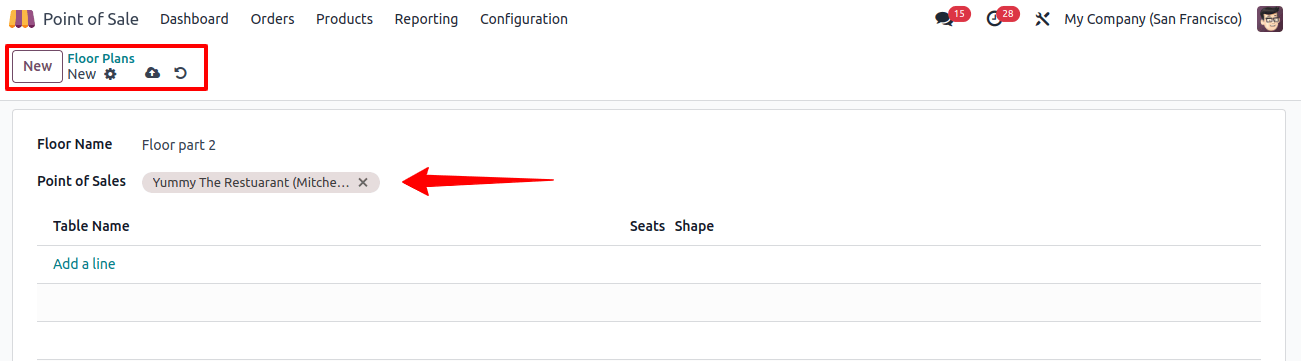
Task: Edit the Floor Name field value
Action: tap(700, 145)
